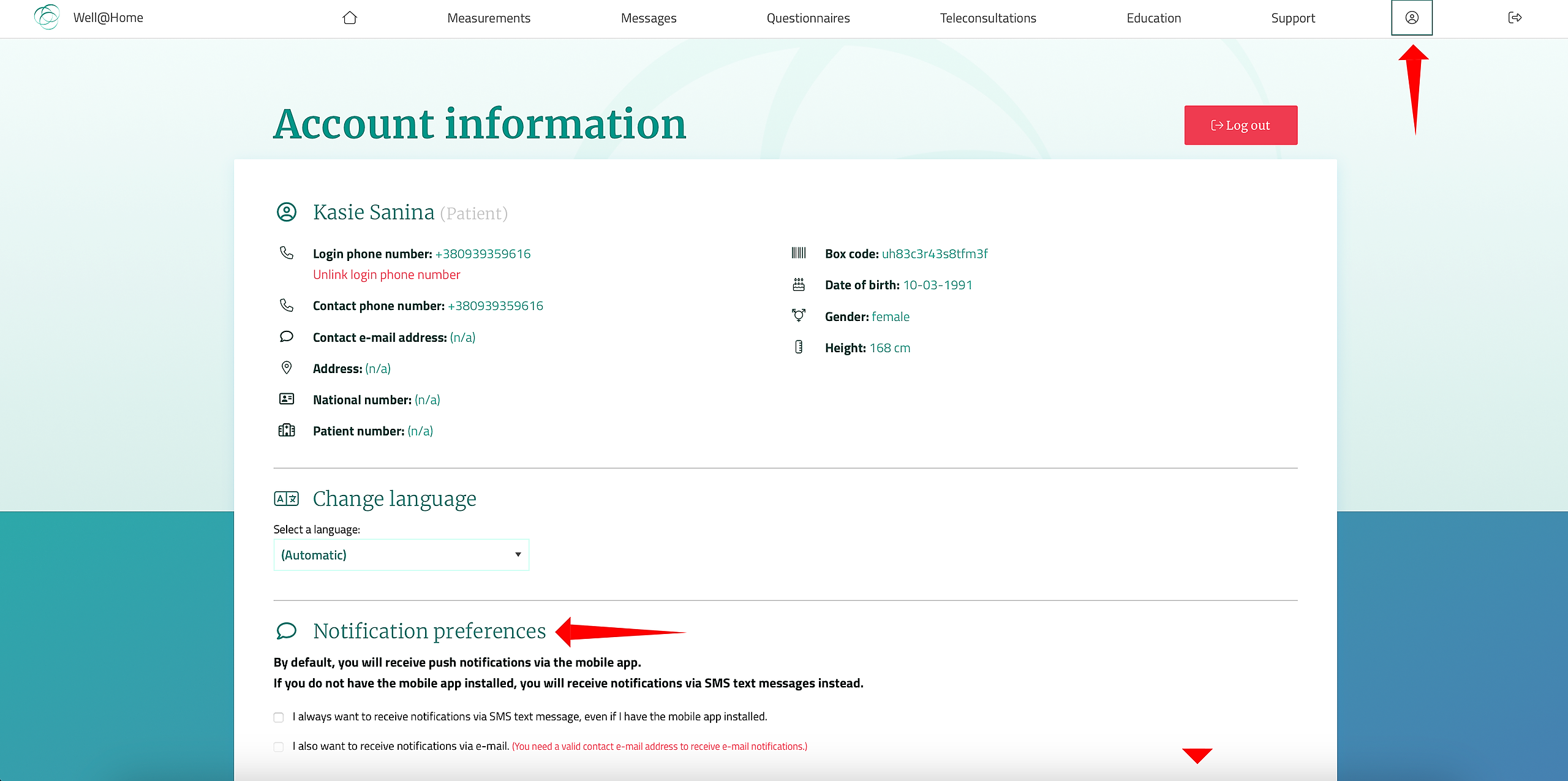Click the birthday cake icon by Date of birth
Viewport: 1568px width, 781px height.
pos(799,284)
